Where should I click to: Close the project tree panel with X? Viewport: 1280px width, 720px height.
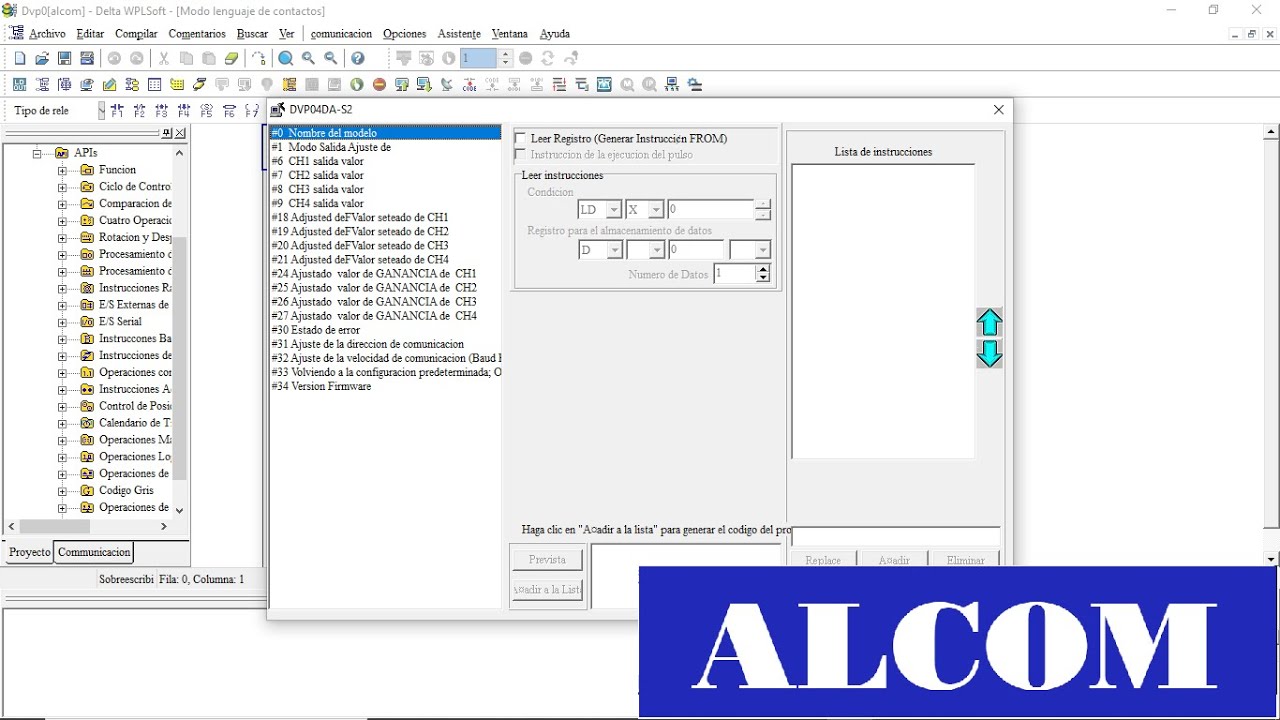click(180, 133)
